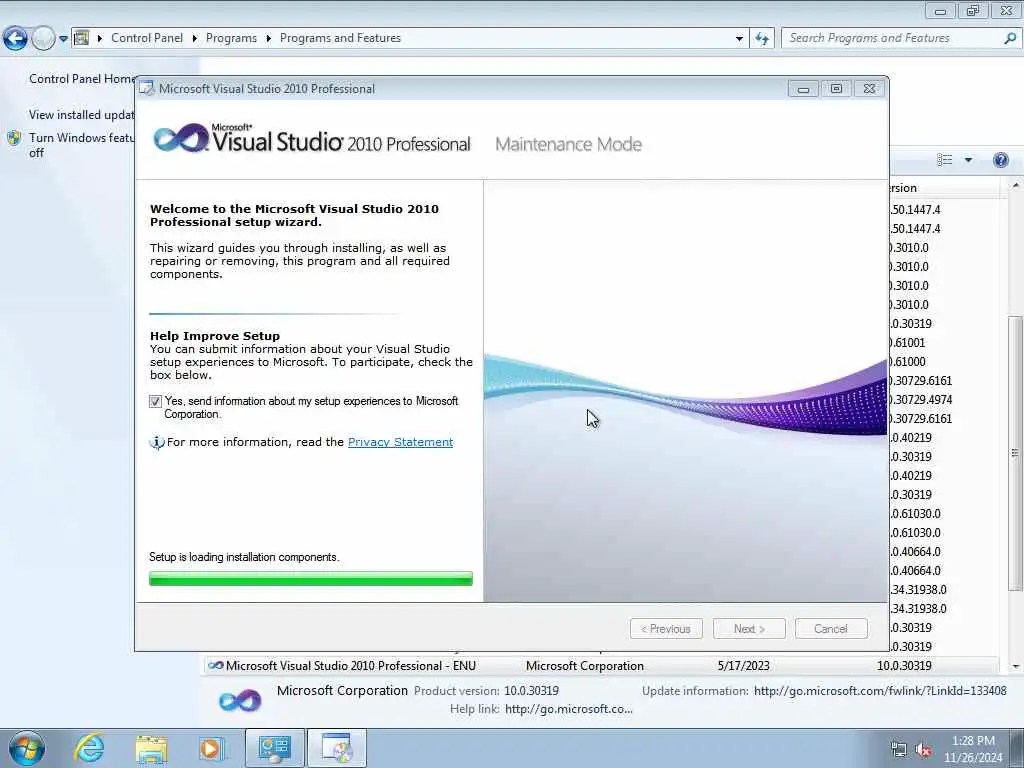This screenshot has height=768, width=1024.
Task: Click the change view icon in Programs list
Action: pyautogui.click(x=944, y=160)
